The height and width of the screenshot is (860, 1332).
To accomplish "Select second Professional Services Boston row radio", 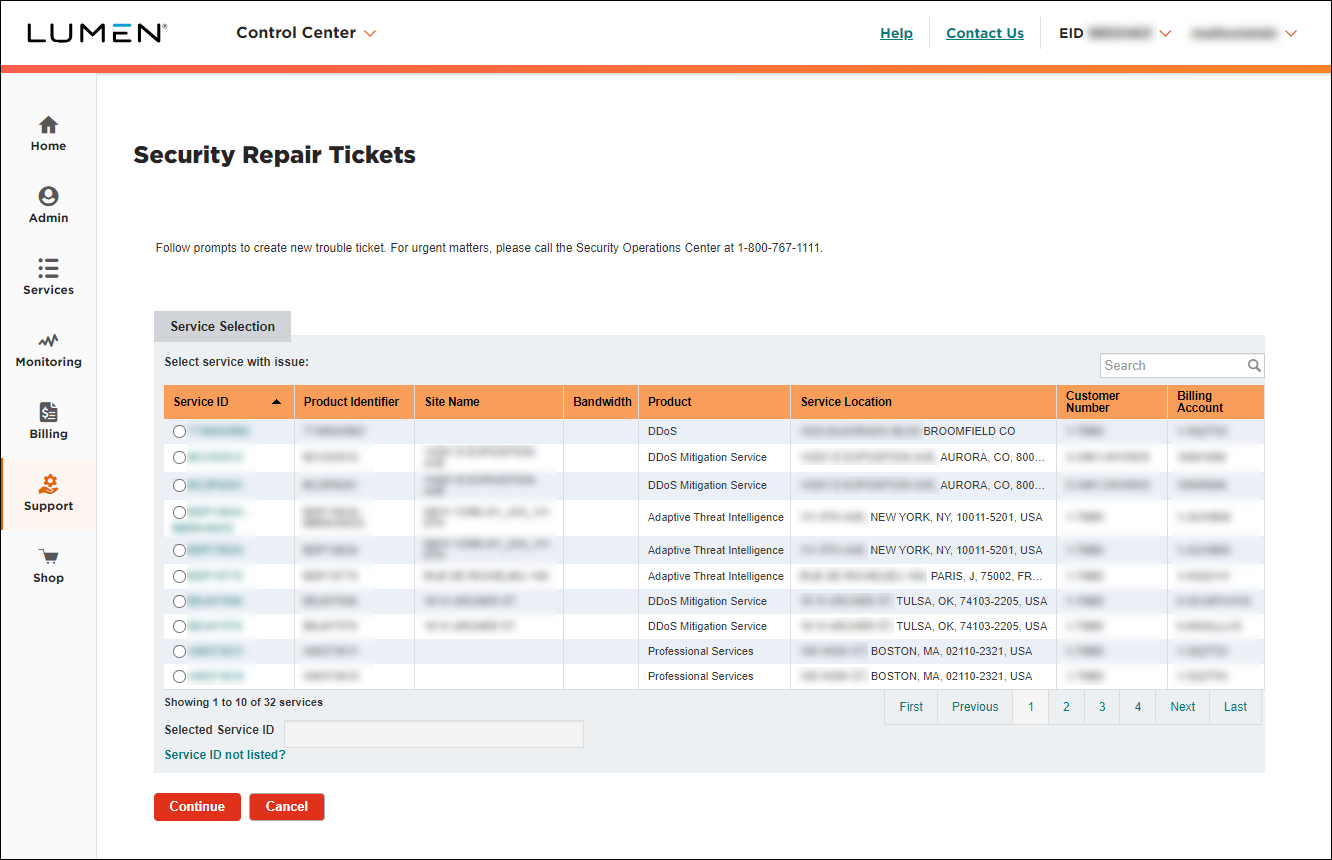I will pos(179,676).
